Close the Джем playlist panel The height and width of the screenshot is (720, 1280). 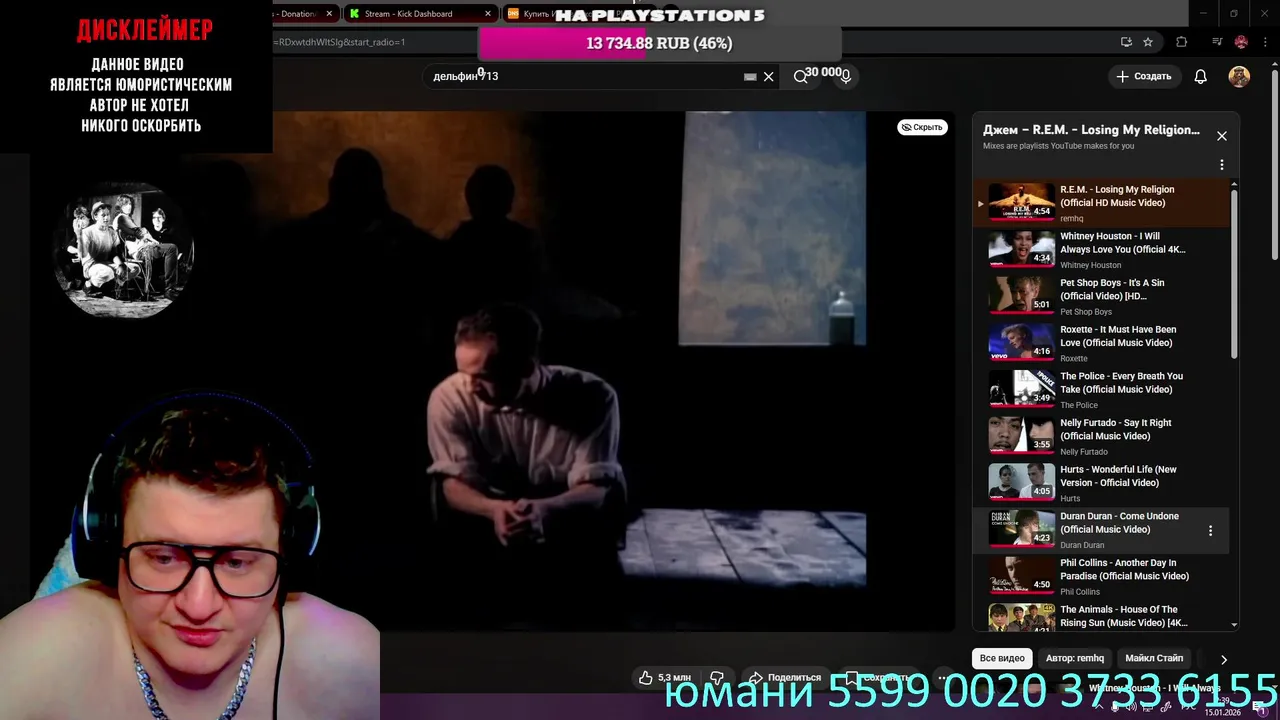point(1221,136)
